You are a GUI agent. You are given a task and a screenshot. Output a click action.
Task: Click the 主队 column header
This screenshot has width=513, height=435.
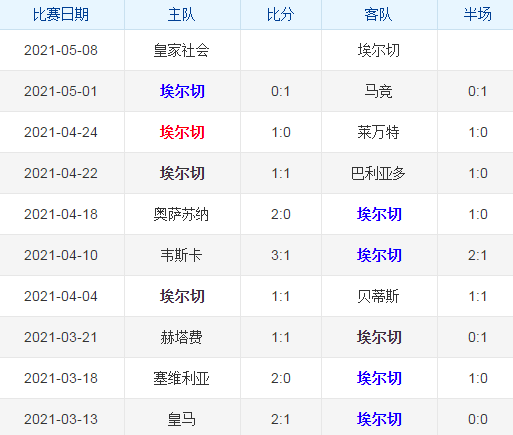[182, 15]
